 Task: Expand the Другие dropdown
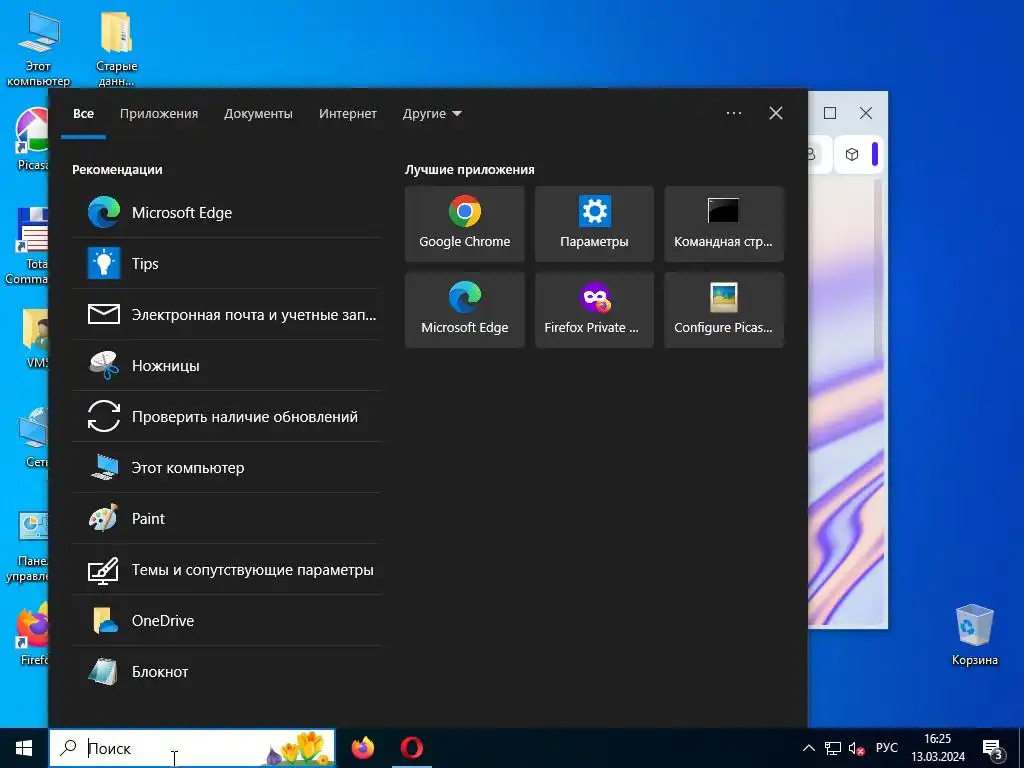[x=432, y=114]
